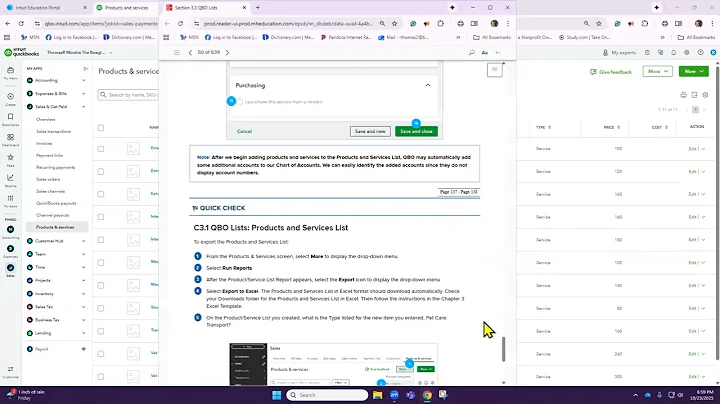
Task: Open File Explorer from the taskbar
Action: point(377,395)
